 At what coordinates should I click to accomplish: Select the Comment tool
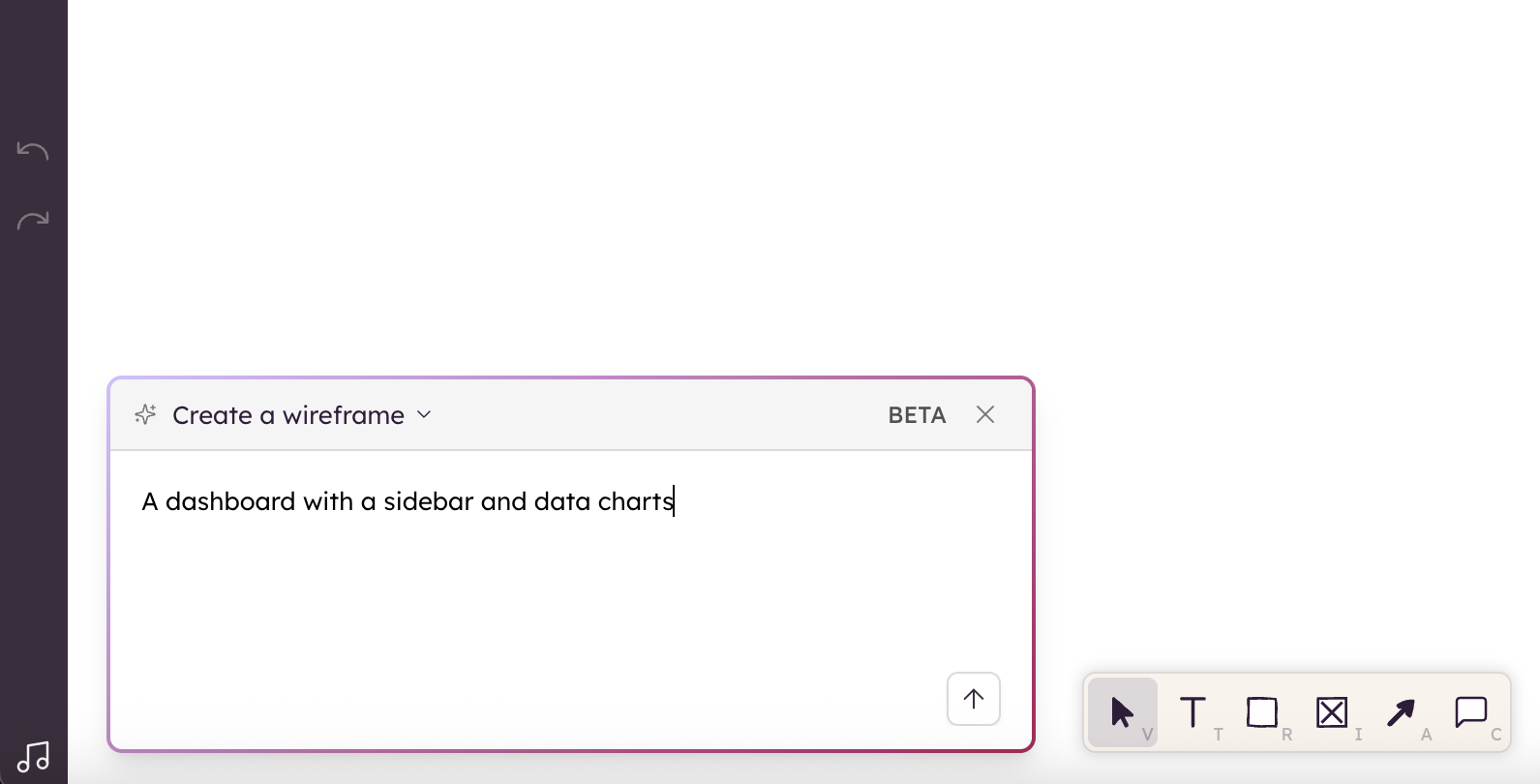click(1470, 712)
